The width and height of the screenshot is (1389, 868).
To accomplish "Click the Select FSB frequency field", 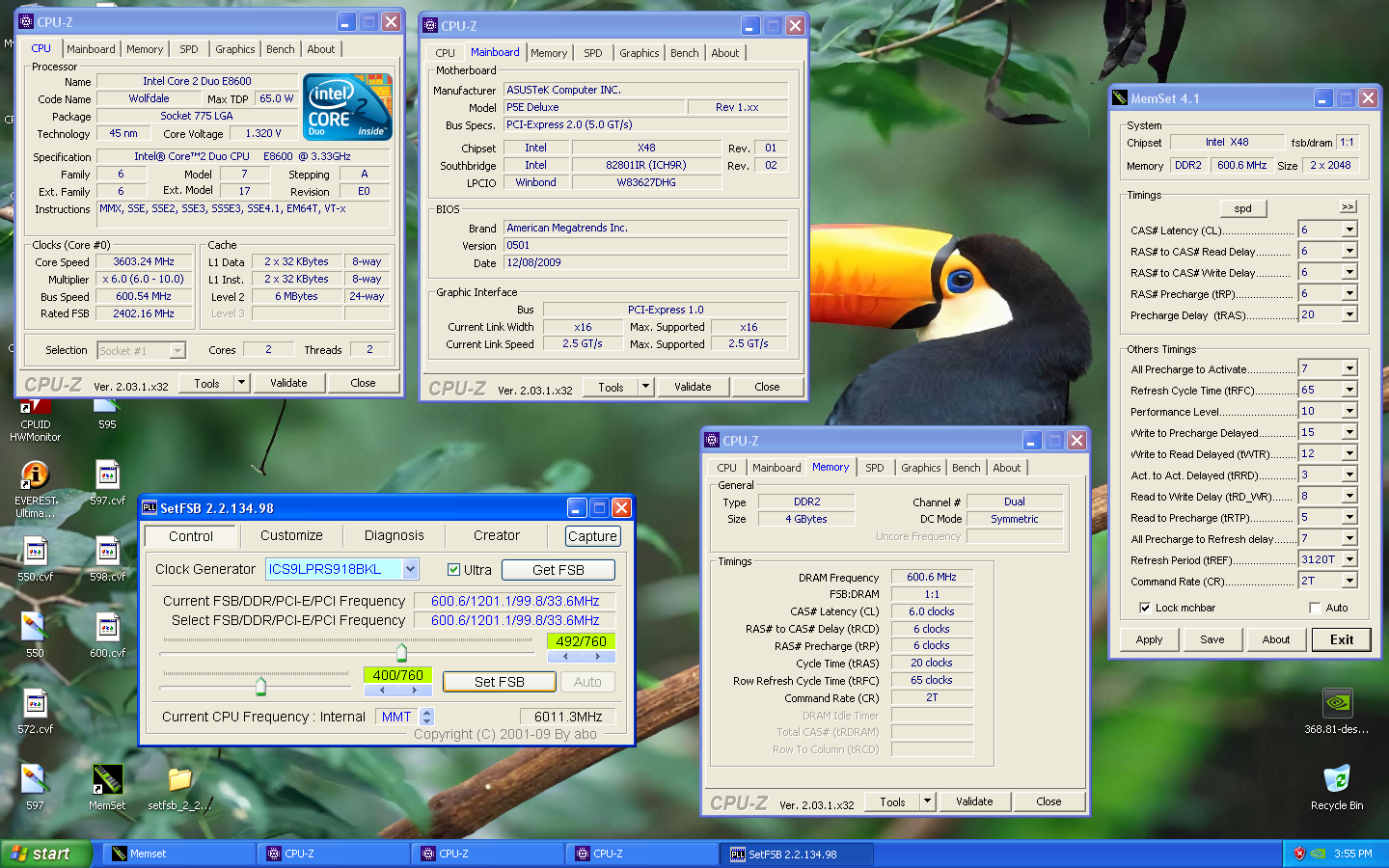I will coord(514,620).
